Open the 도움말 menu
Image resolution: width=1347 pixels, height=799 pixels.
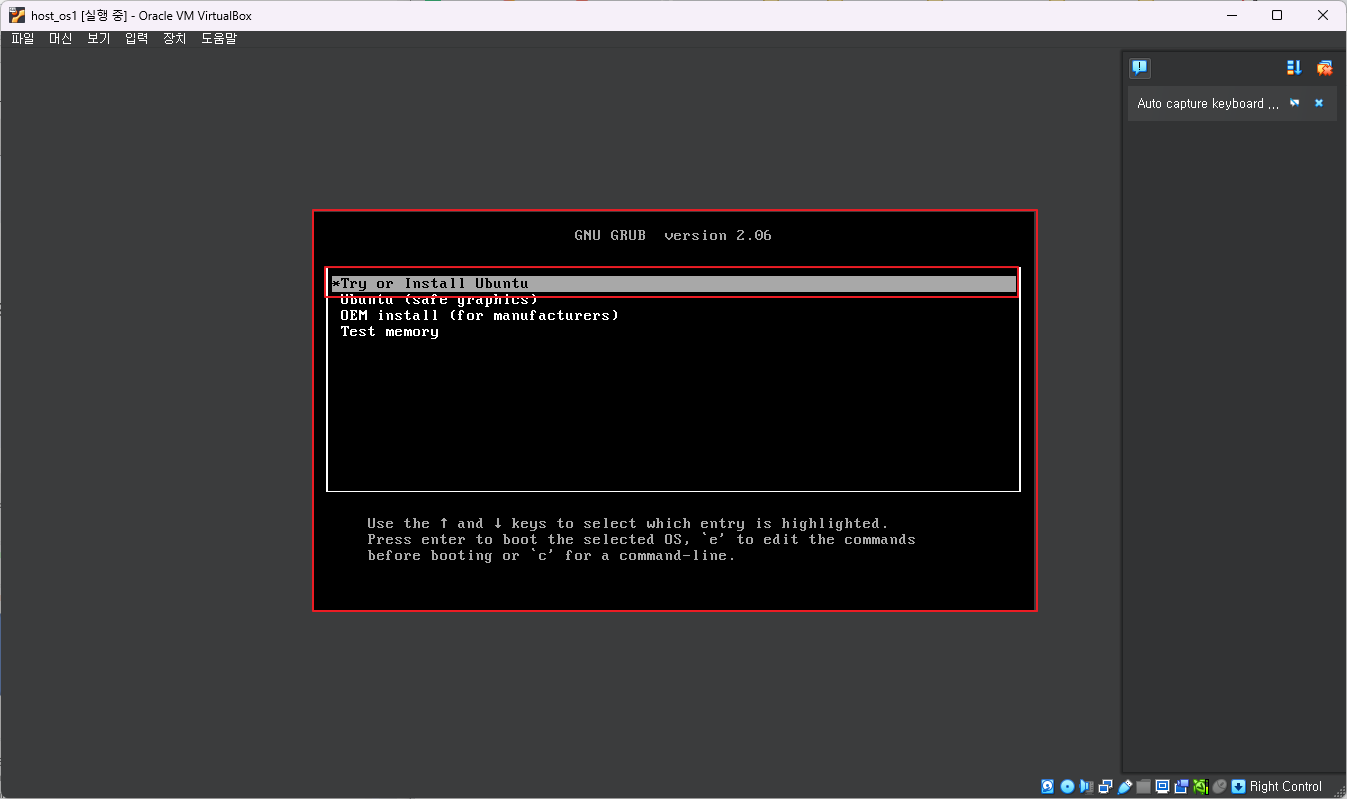[219, 38]
